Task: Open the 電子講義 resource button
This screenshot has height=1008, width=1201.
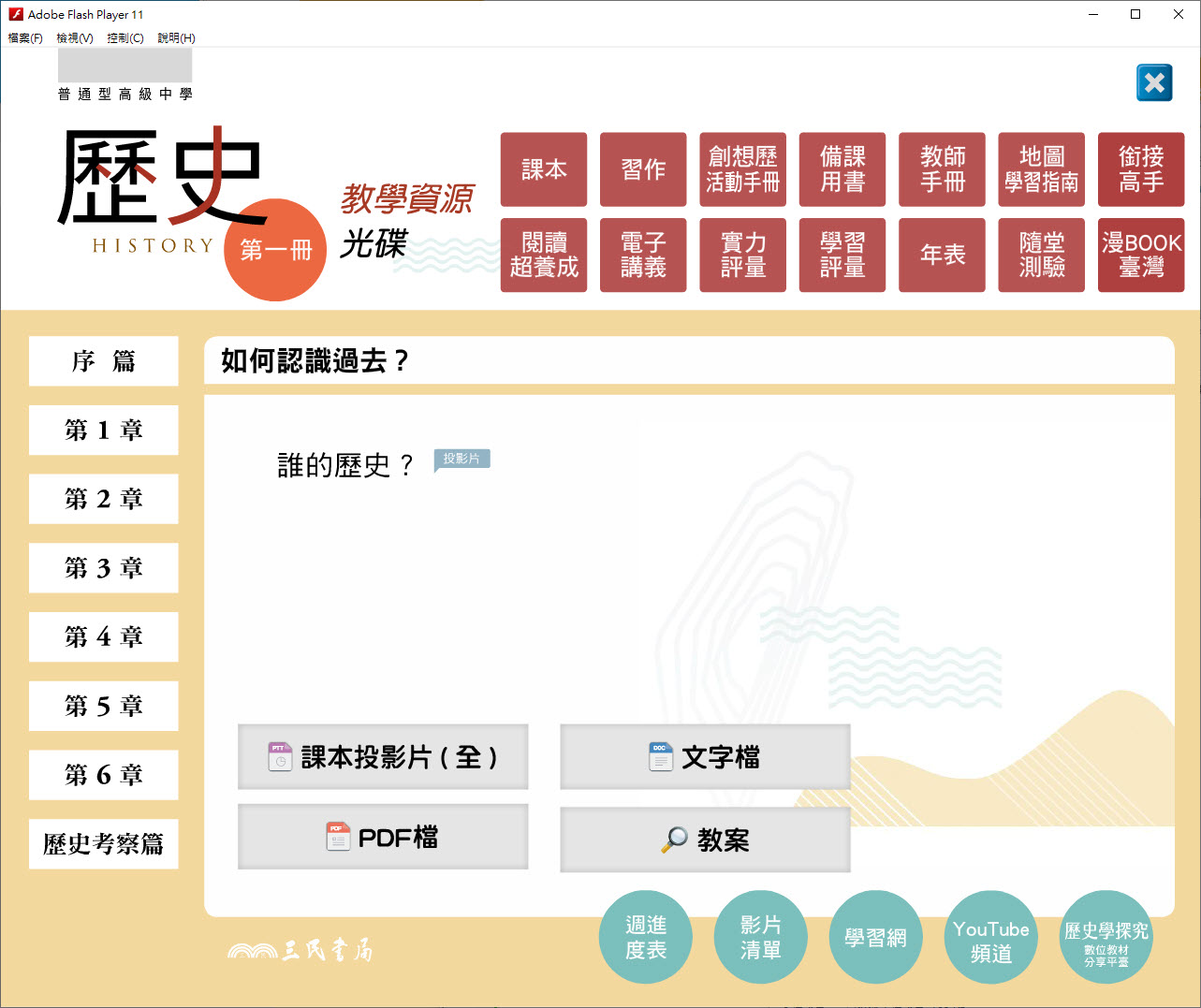Action: click(x=643, y=256)
